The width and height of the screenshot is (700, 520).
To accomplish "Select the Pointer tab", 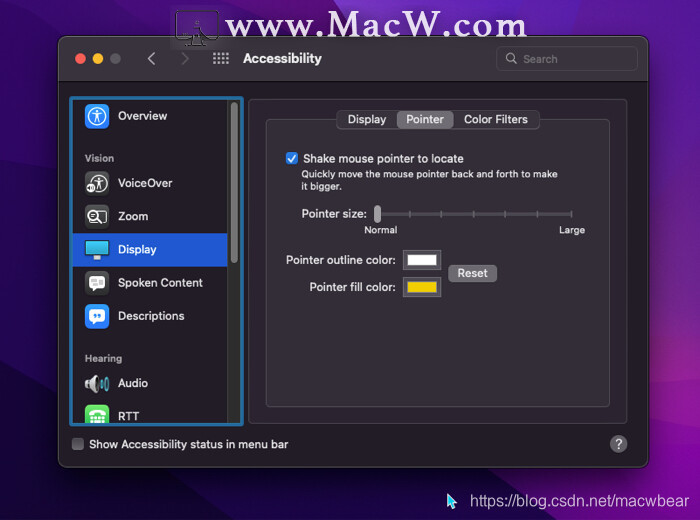I will [x=425, y=120].
